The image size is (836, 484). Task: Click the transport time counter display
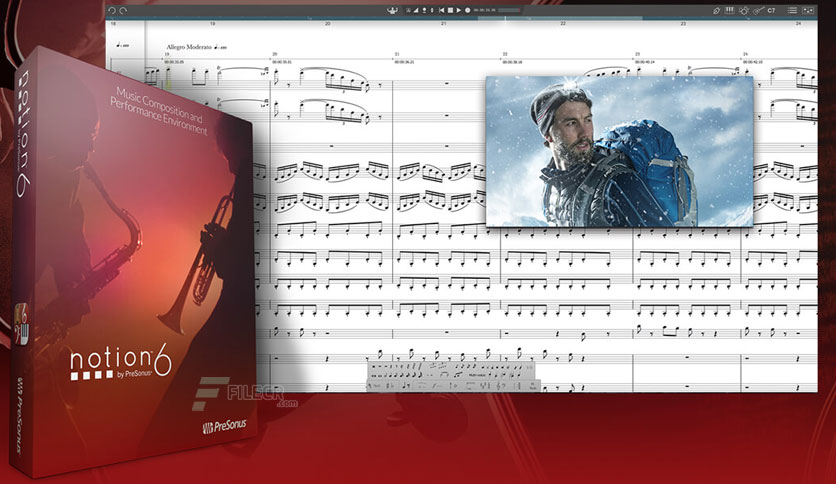click(x=484, y=10)
